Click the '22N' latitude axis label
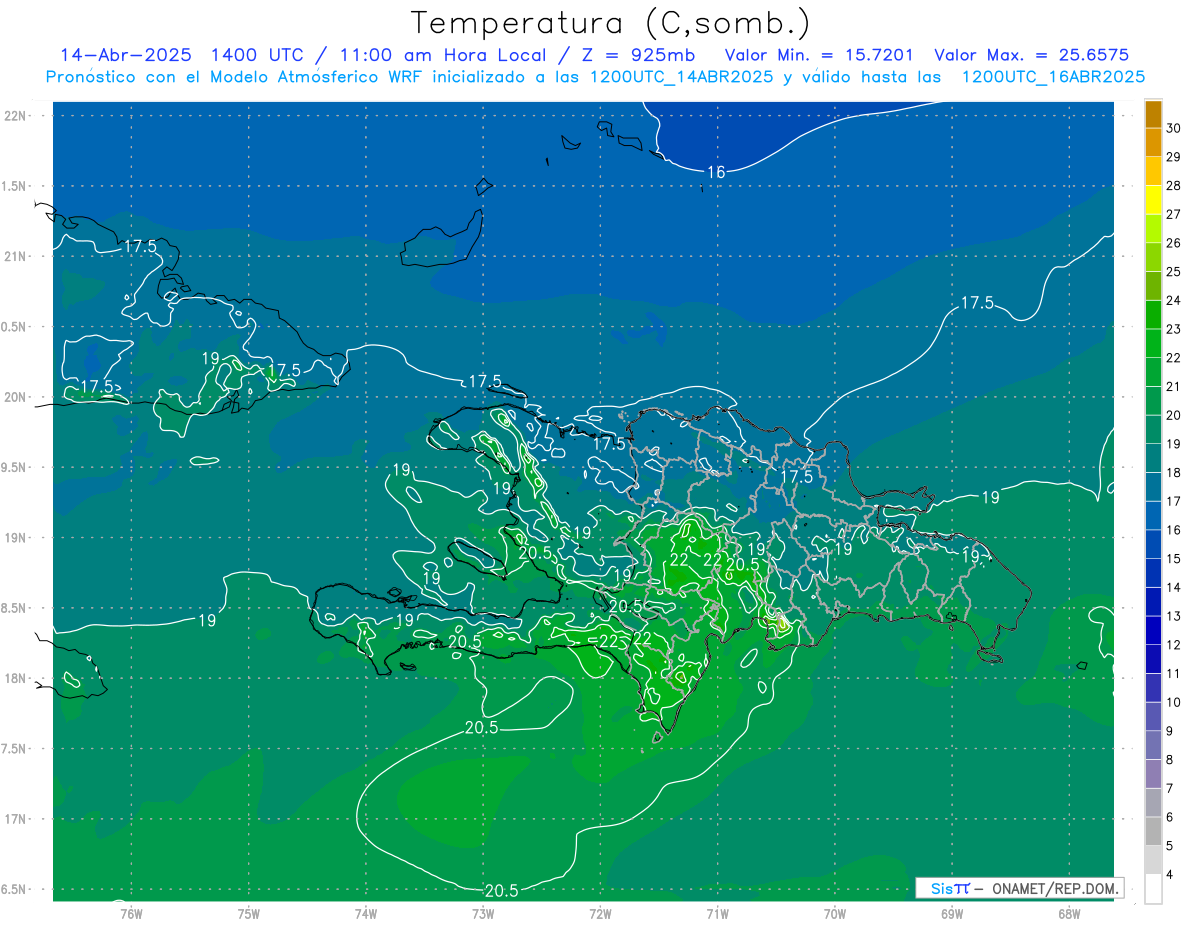The height and width of the screenshot is (927, 1200). 16,116
